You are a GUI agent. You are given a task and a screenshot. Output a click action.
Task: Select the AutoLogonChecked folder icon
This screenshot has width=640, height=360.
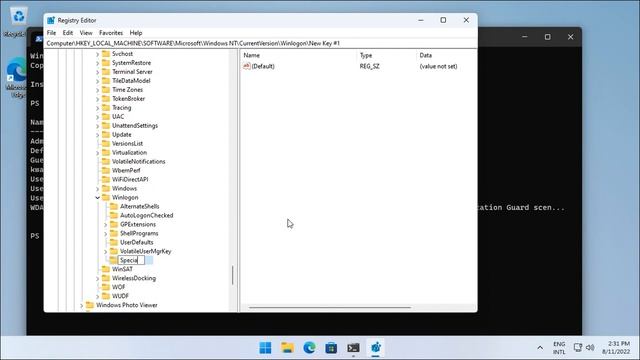[114, 215]
